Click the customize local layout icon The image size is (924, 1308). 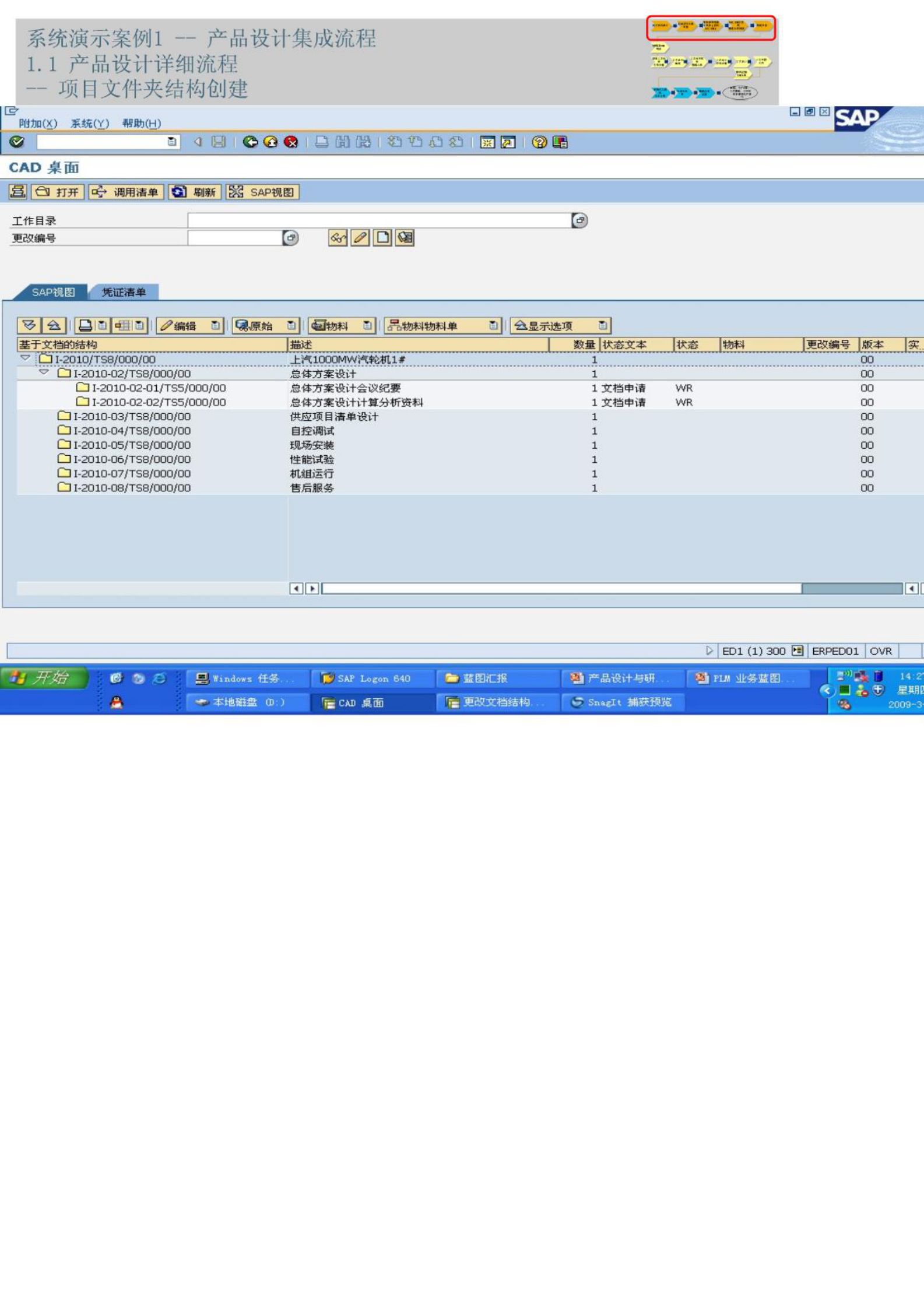click(560, 142)
